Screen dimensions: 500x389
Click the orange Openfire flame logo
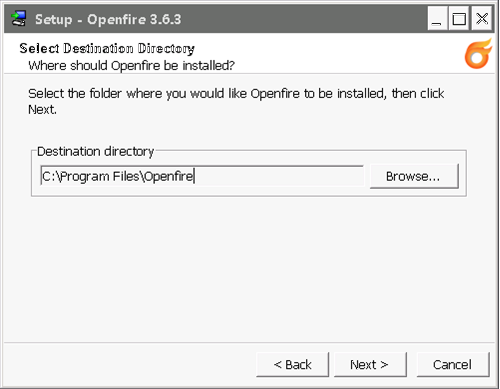coord(478,54)
